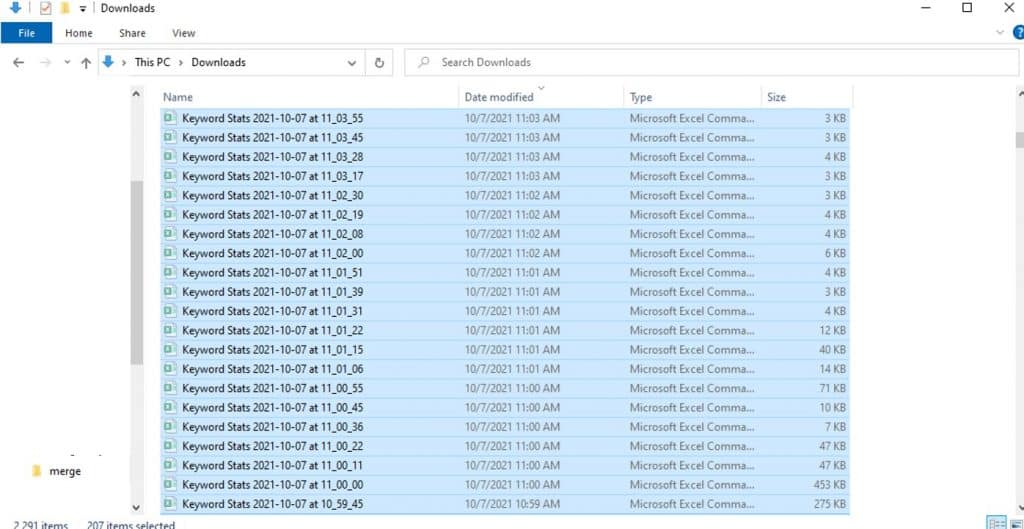Click the Search Downloads field
Screen dimensions: 1024x529
click(711, 62)
